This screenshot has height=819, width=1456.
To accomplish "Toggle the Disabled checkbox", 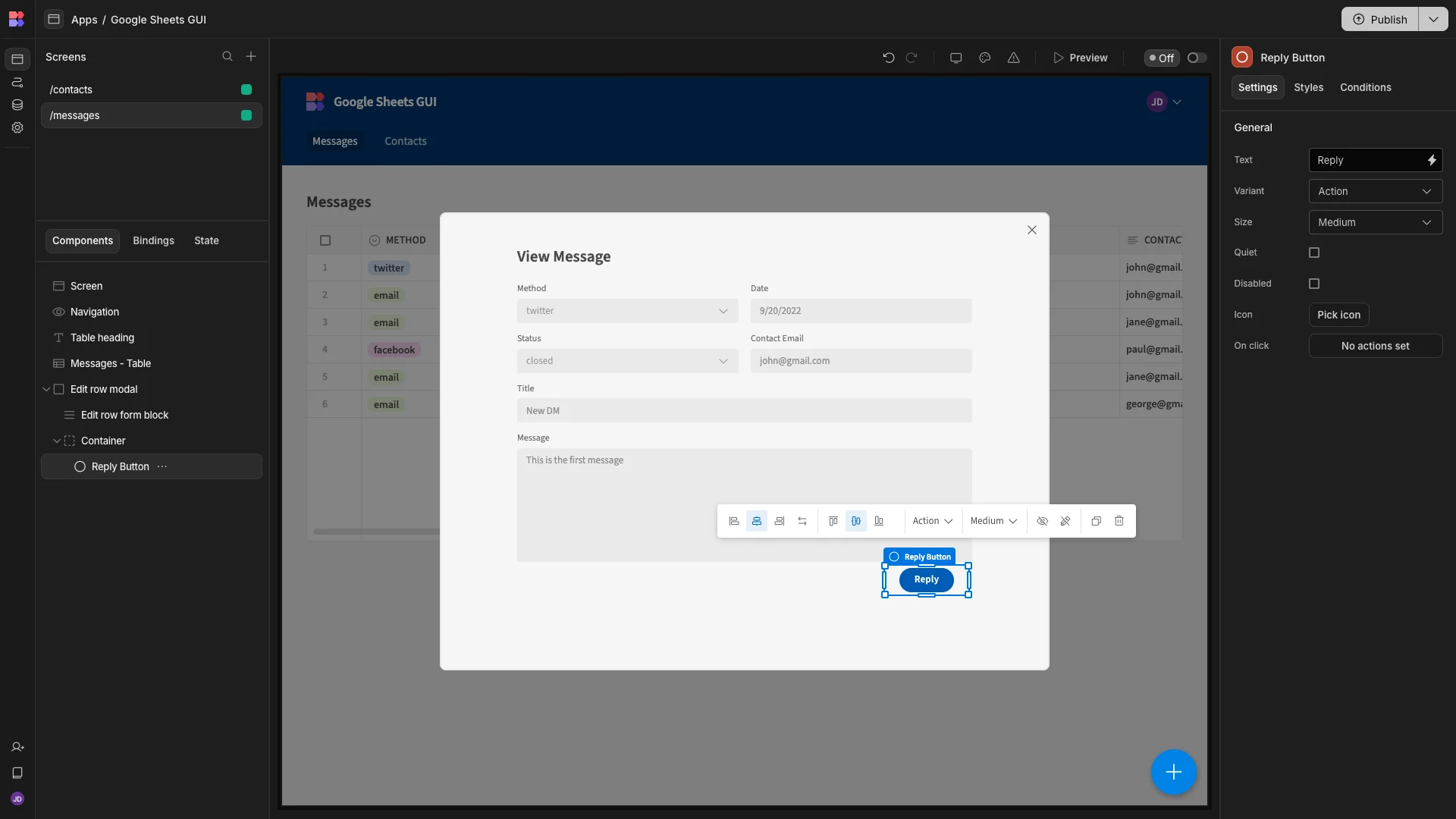I will click(1314, 284).
